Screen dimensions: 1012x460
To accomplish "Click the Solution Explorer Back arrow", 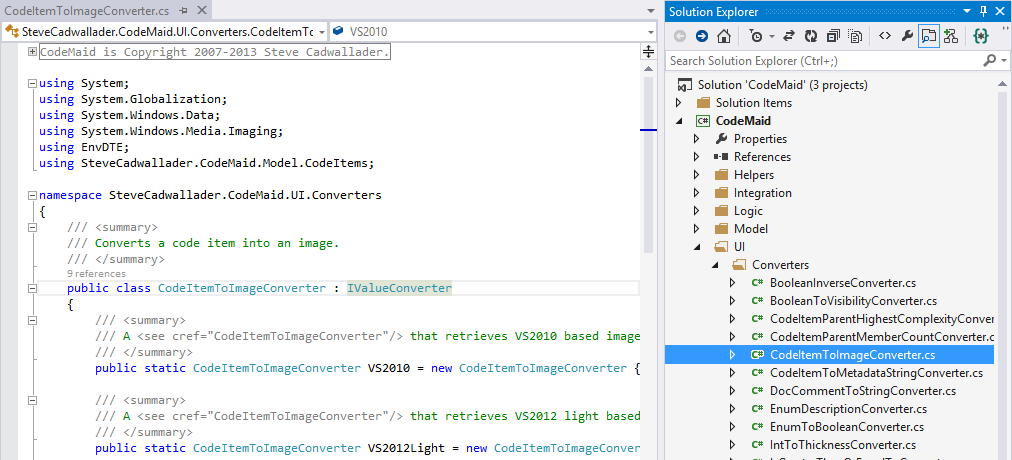I will coord(680,36).
